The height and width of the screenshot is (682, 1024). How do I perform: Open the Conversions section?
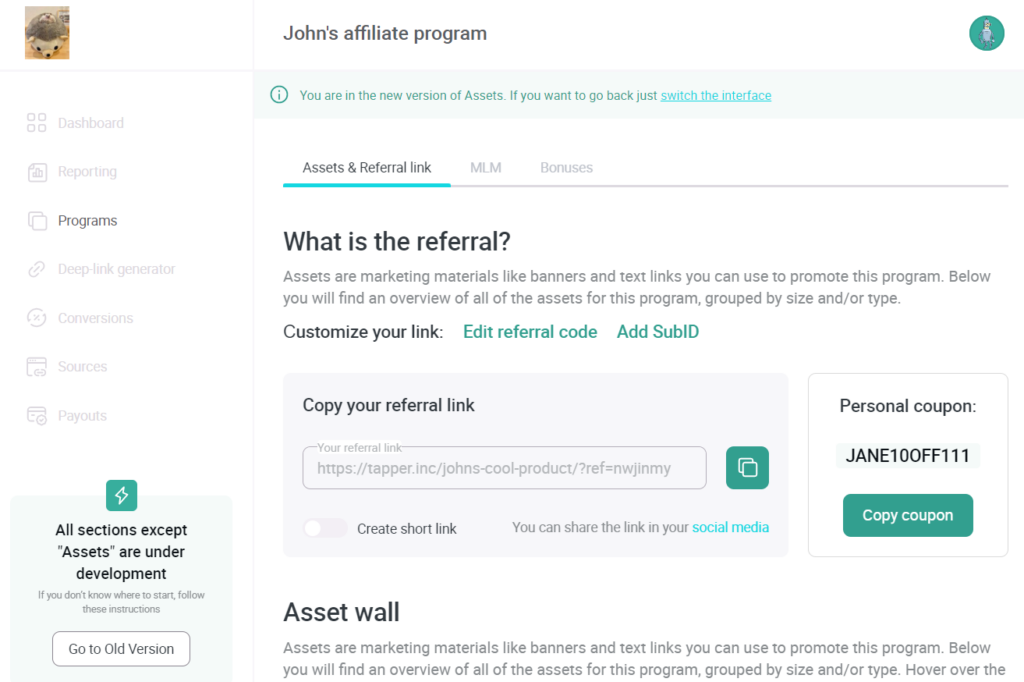click(x=93, y=318)
